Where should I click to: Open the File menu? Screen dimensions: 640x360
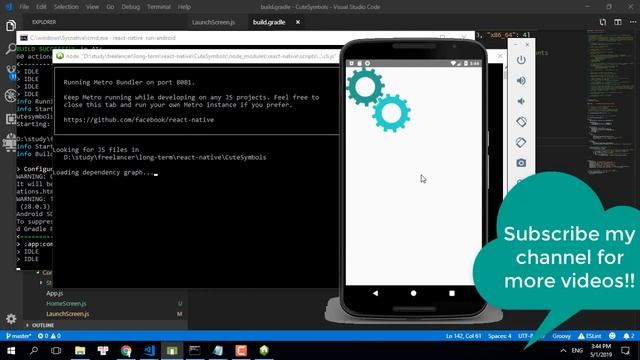pos(24,7)
